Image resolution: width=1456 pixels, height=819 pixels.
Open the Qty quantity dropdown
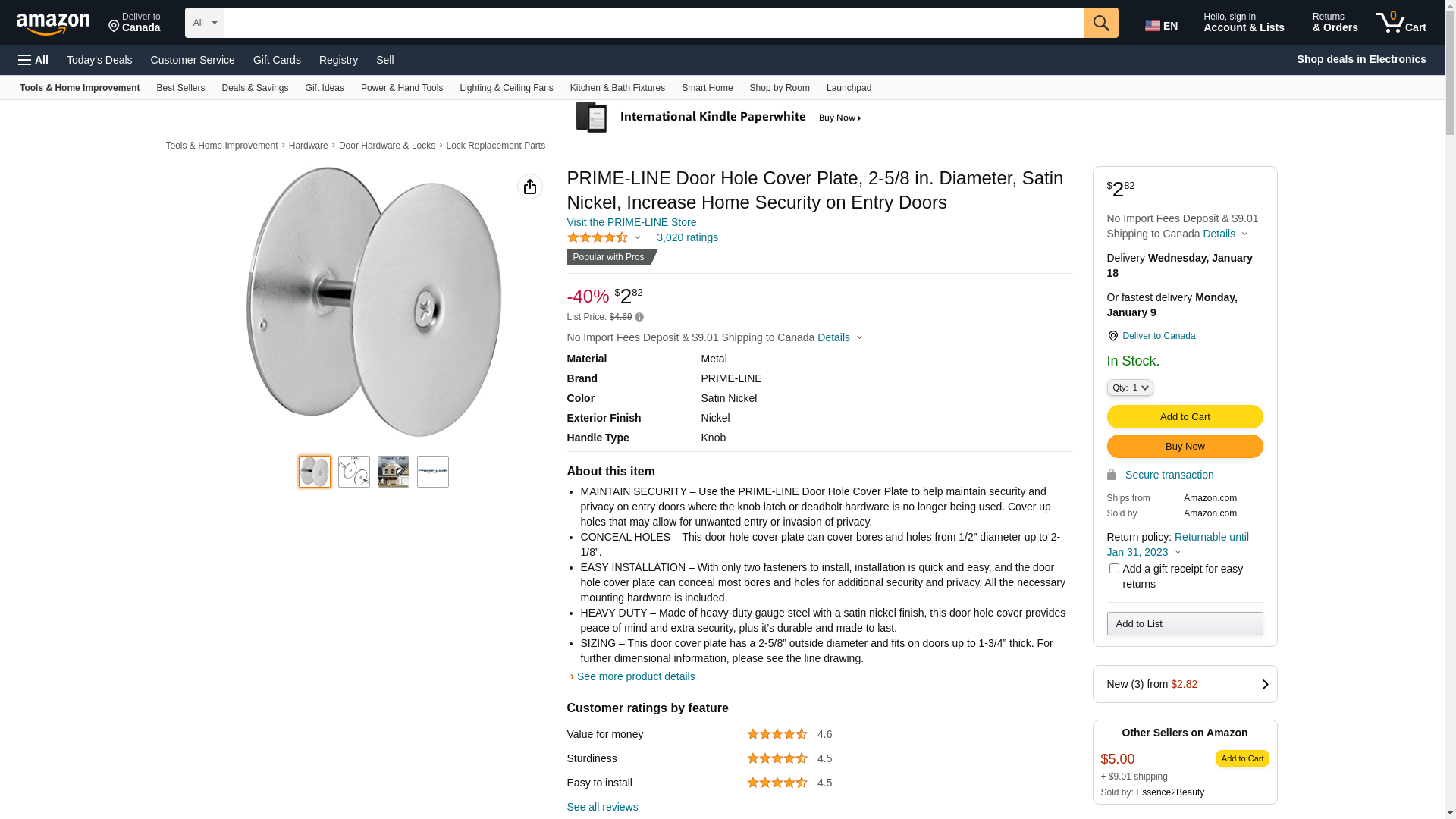coord(1130,388)
